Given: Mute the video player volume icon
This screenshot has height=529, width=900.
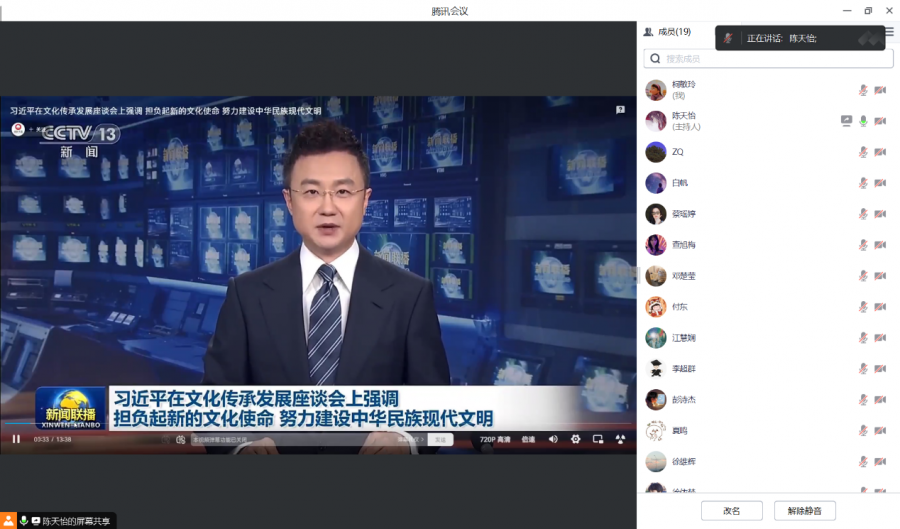Looking at the screenshot, I should (x=553, y=439).
